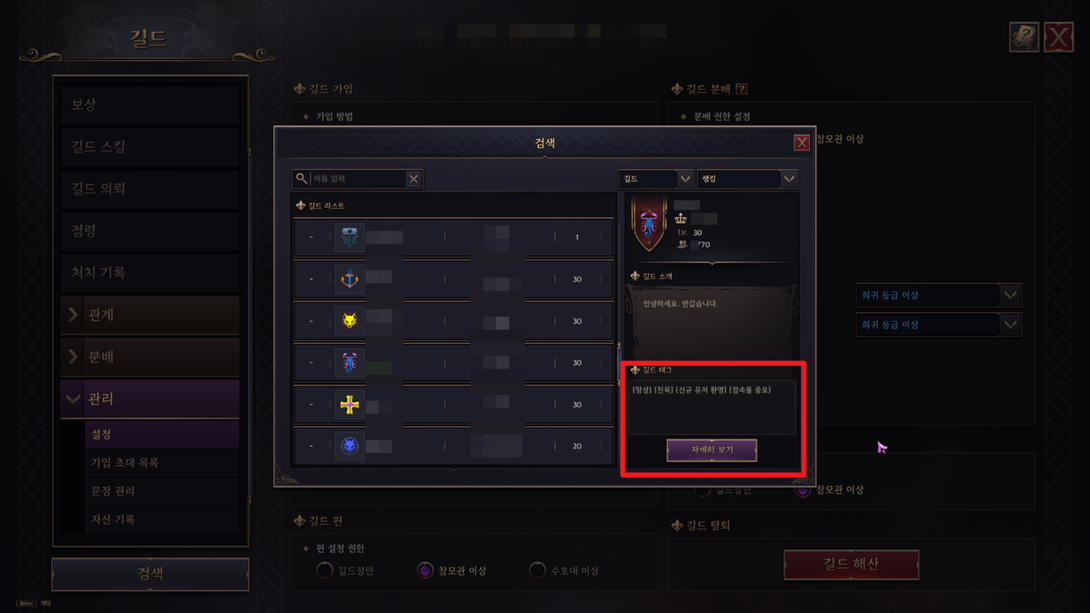Open the 길드 스킬 menu item
The height and width of the screenshot is (613, 1090).
150,147
